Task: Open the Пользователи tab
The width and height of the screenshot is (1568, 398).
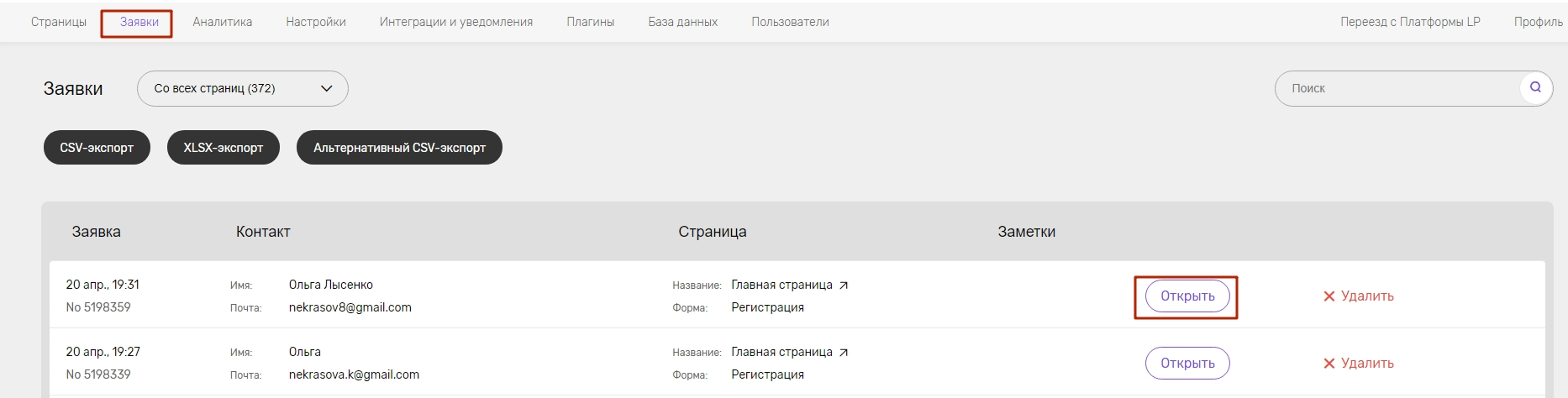Action: coord(791,22)
